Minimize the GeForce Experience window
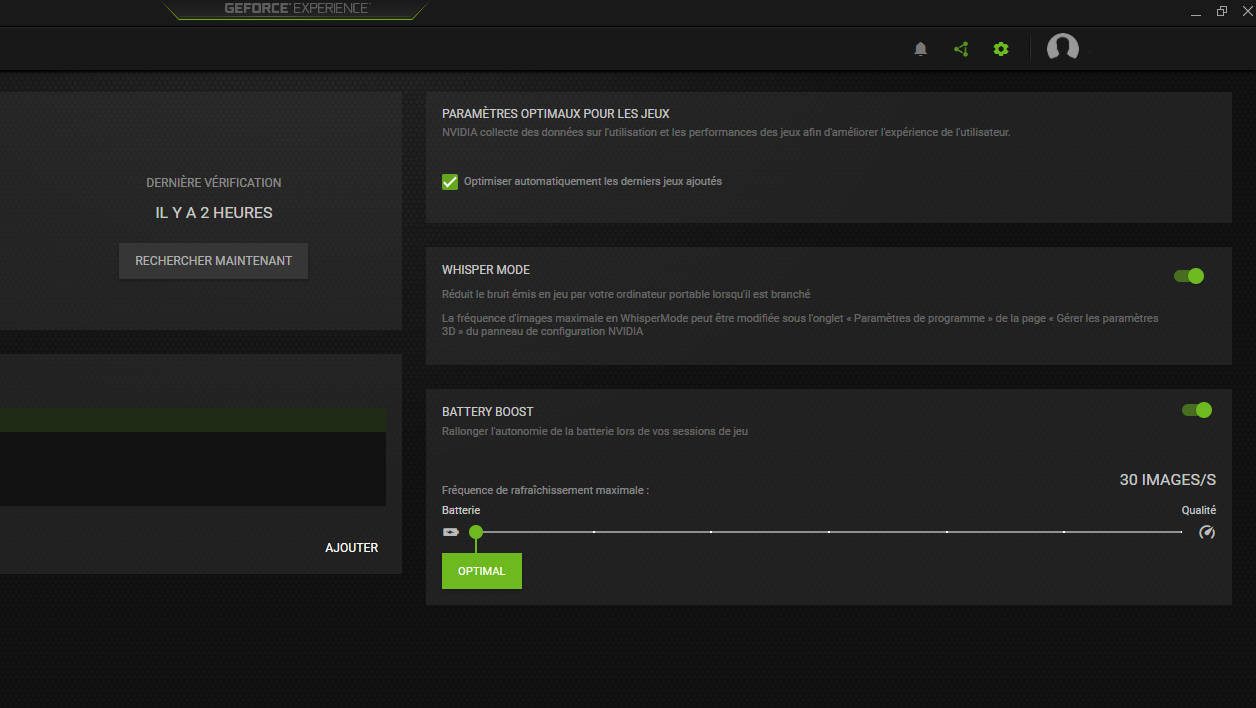Viewport: 1256px width, 708px height. click(x=1197, y=12)
